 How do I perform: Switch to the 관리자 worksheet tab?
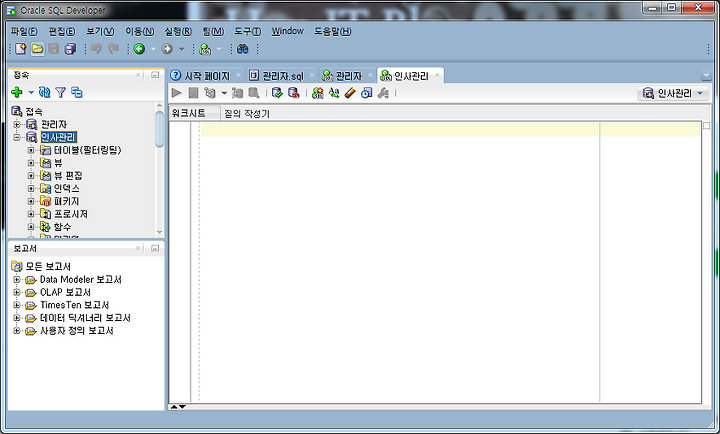coord(348,76)
